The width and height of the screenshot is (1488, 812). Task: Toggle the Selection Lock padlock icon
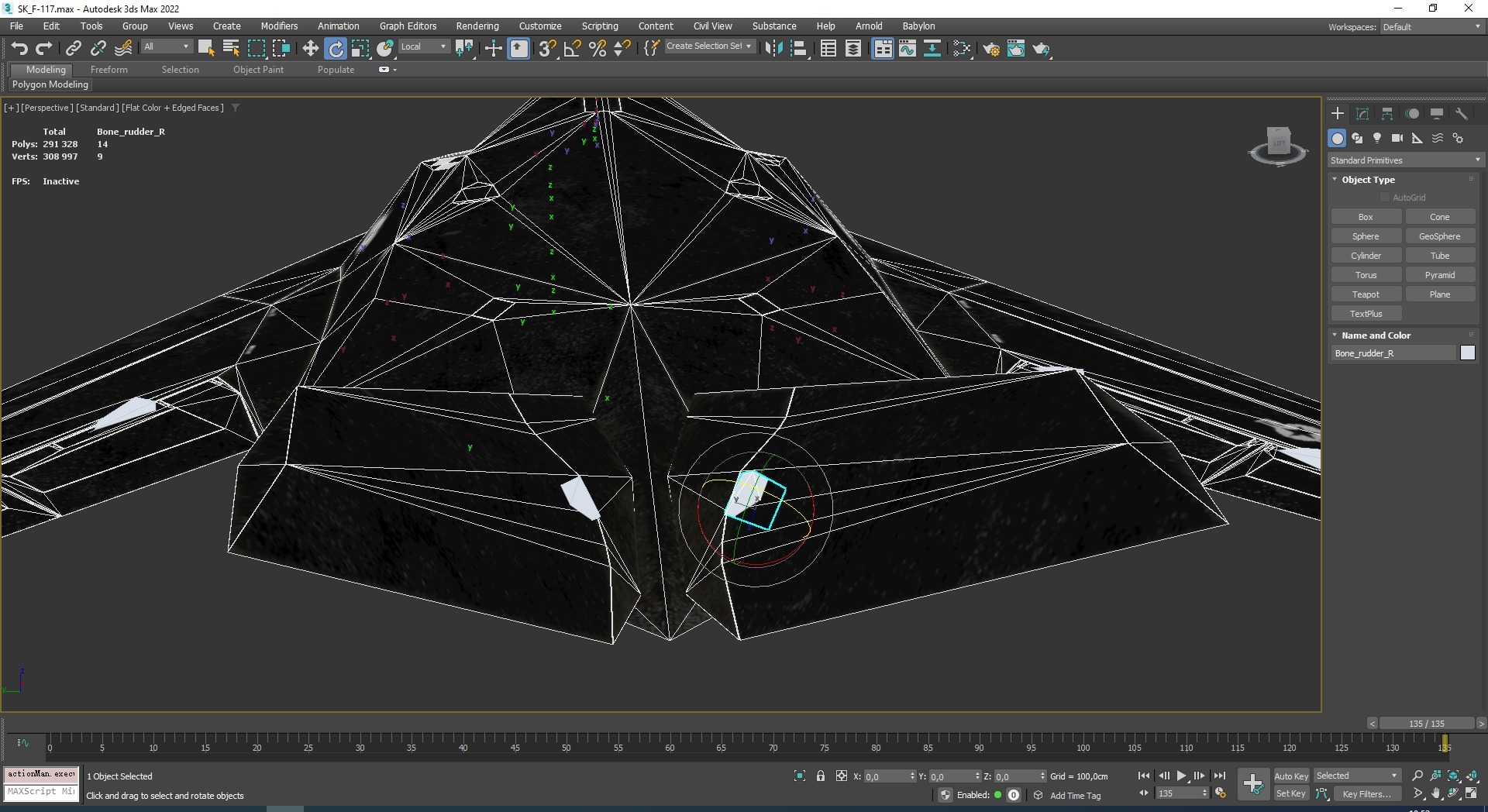821,776
